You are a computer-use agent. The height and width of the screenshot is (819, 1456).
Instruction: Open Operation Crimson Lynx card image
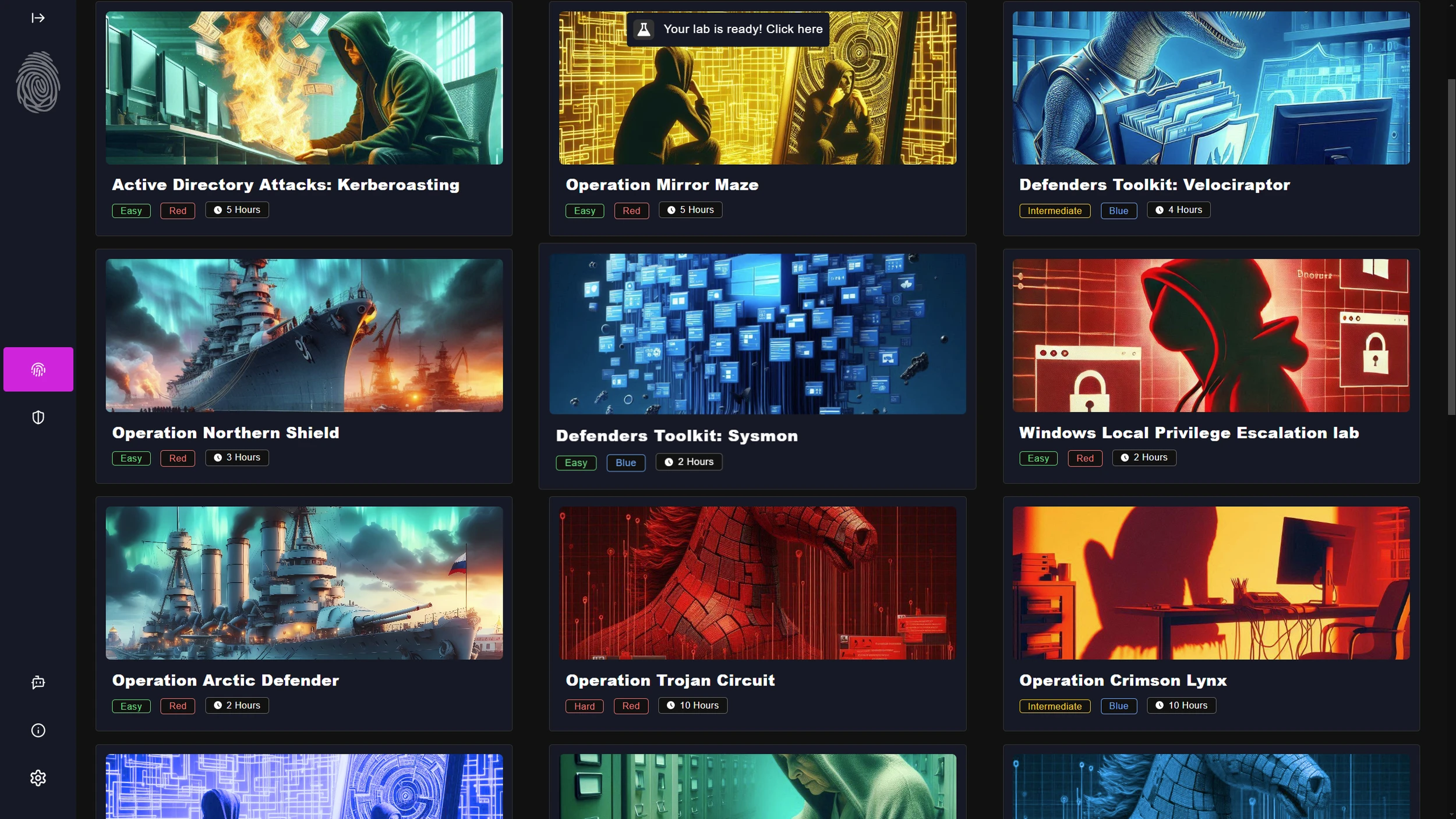1211,583
